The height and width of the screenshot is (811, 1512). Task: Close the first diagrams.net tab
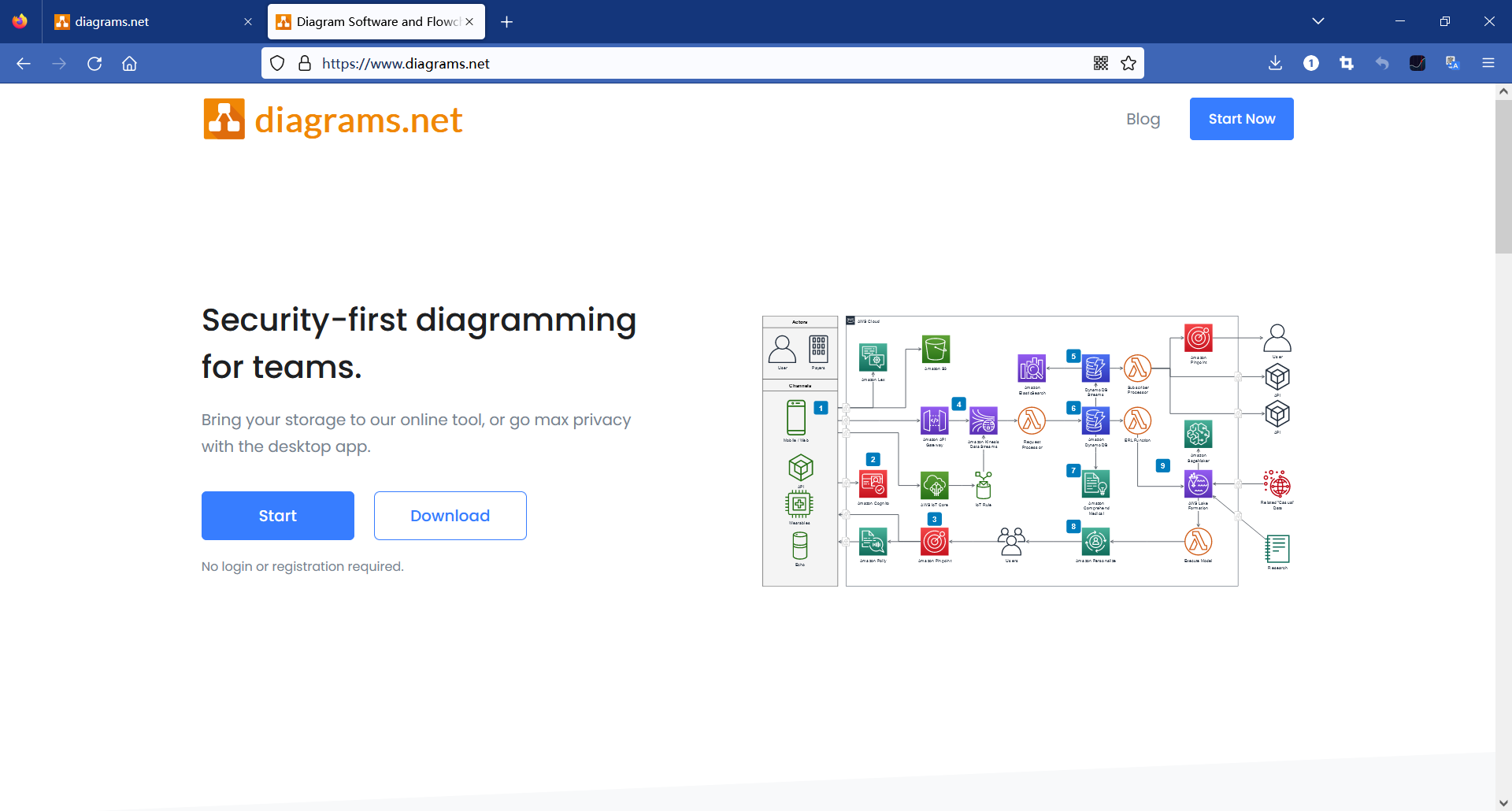tap(248, 22)
